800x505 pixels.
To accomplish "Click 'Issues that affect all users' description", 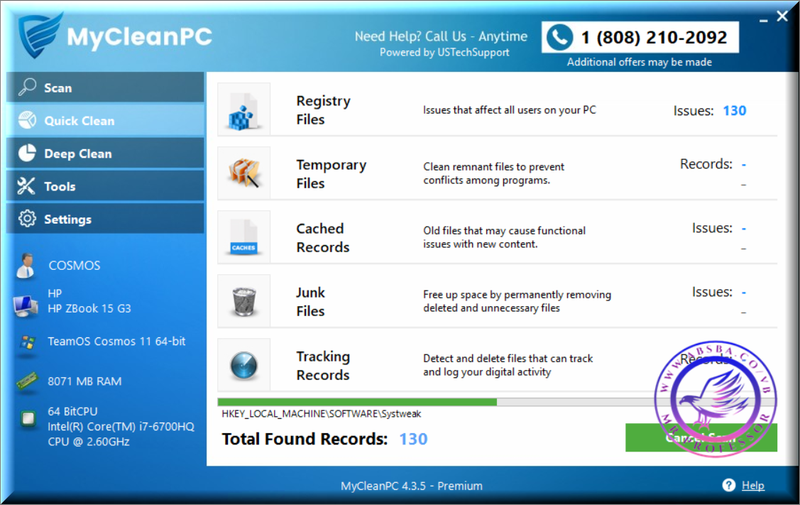I will pyautogui.click(x=509, y=110).
